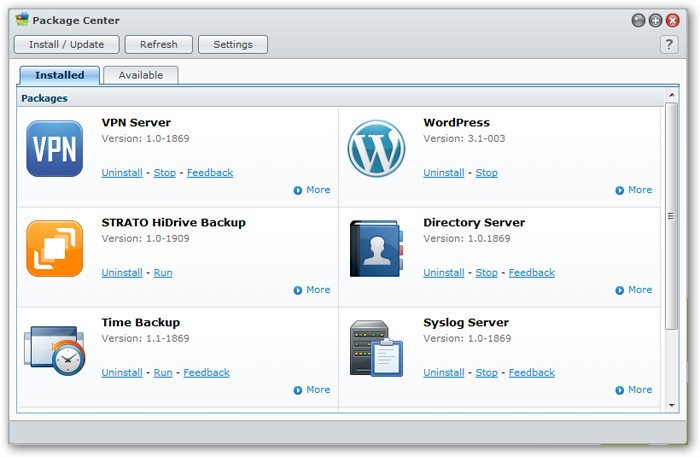Click the Refresh button
The width and height of the screenshot is (700, 457).
coord(158,44)
